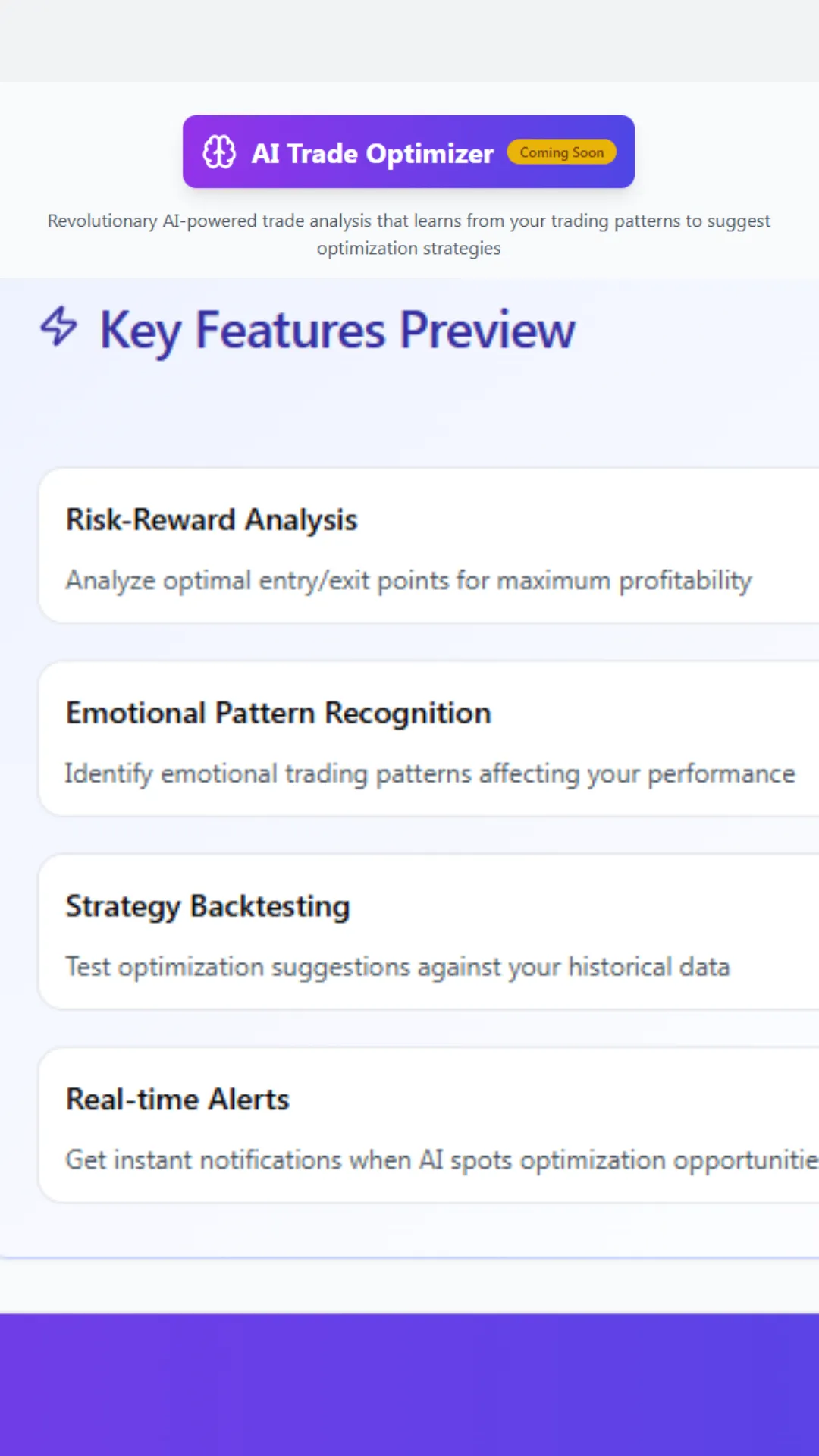819x1456 pixels.
Task: Click the thin divider line below Real-time Alerts card
Action: [x=409, y=1258]
